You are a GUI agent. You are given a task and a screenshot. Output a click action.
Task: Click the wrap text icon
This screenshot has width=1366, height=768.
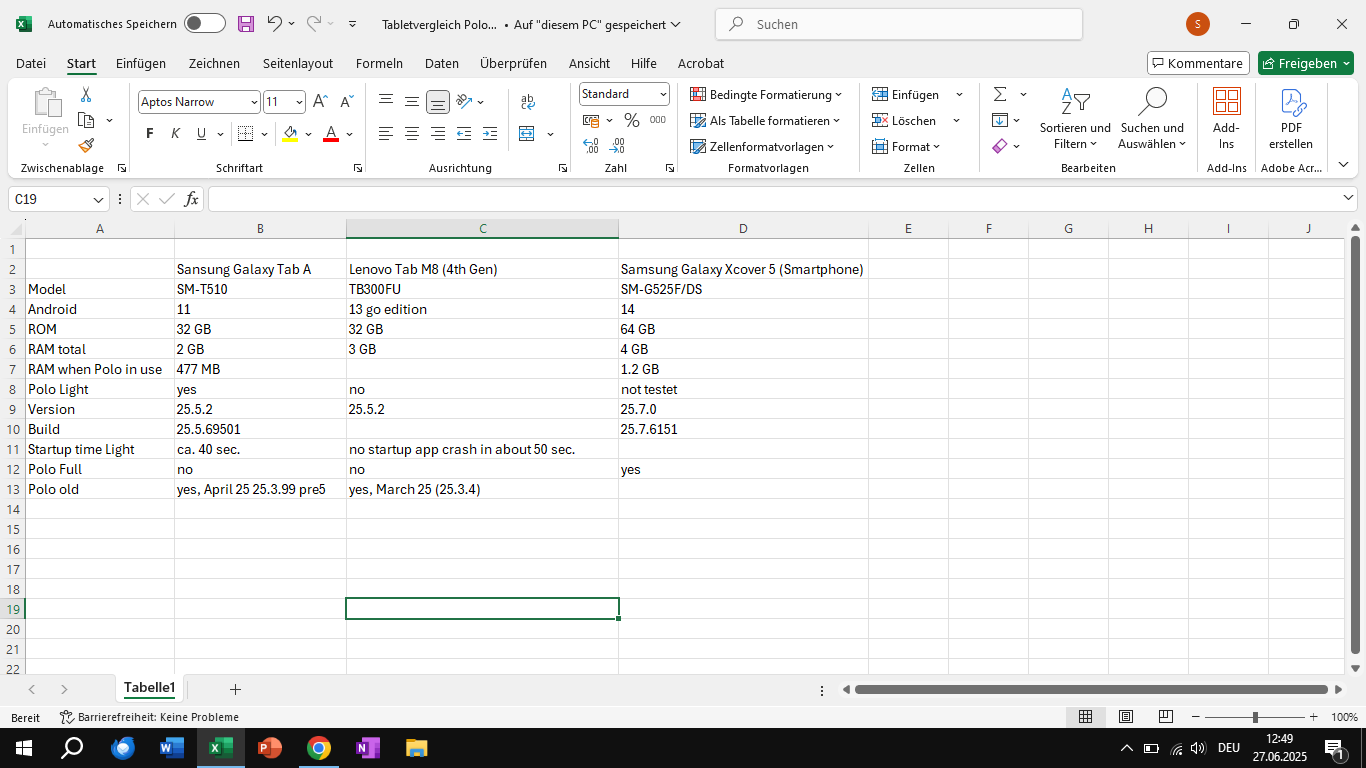click(528, 101)
